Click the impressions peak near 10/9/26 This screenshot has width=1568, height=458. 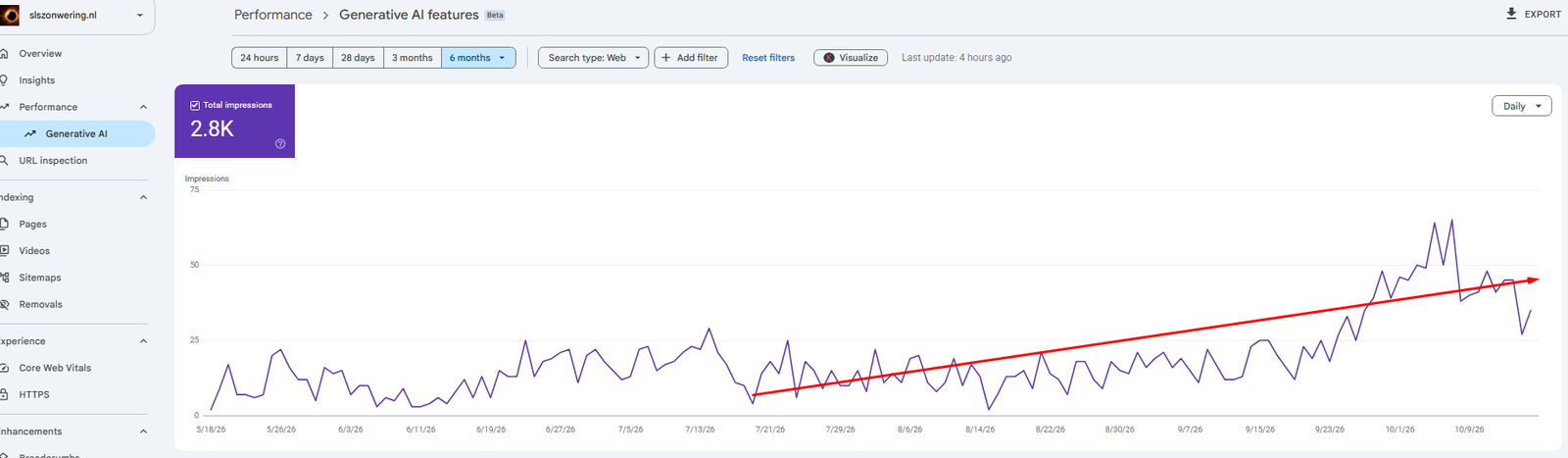[1451, 221]
